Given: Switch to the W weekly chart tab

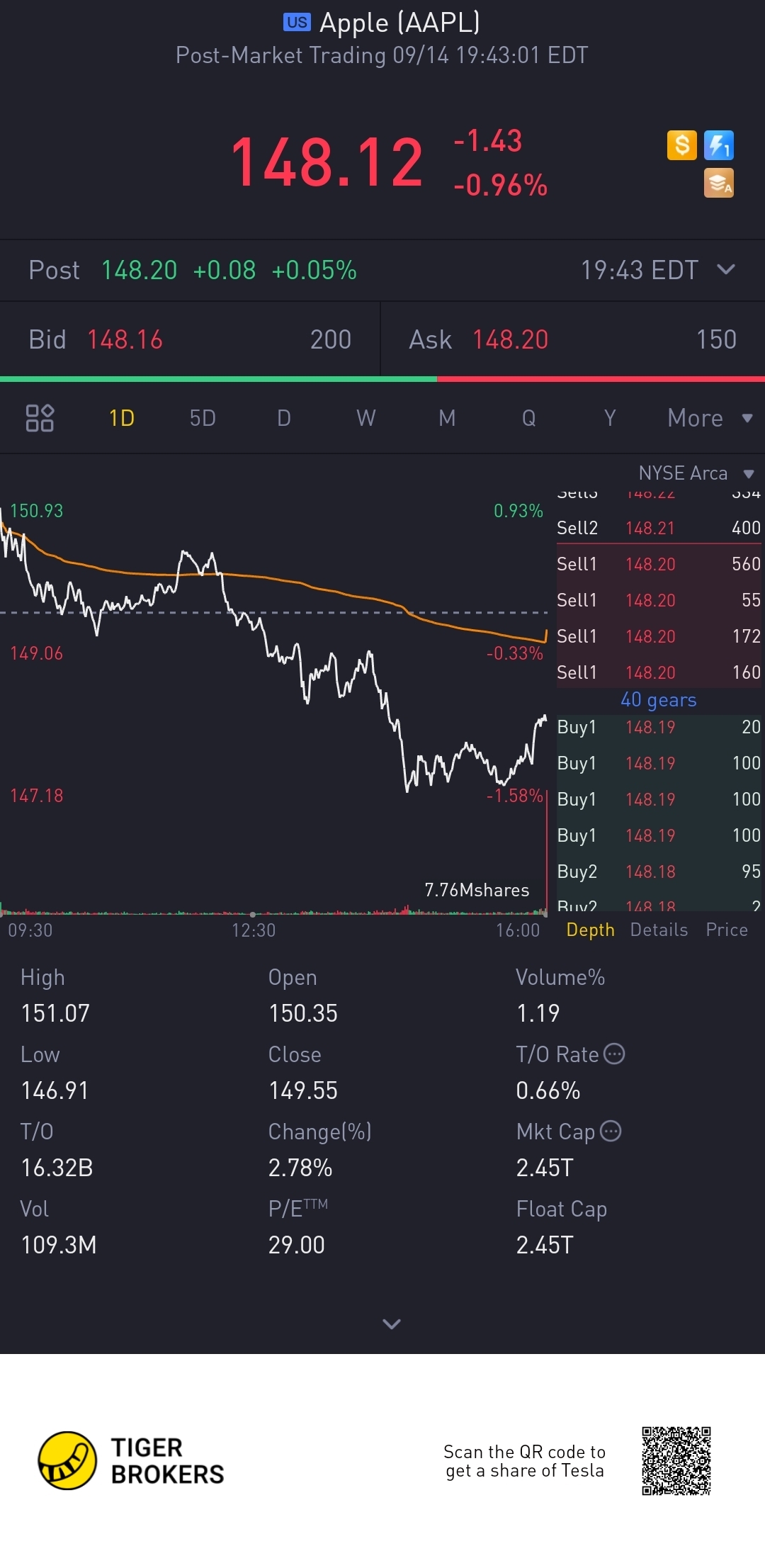Looking at the screenshot, I should point(365,418).
